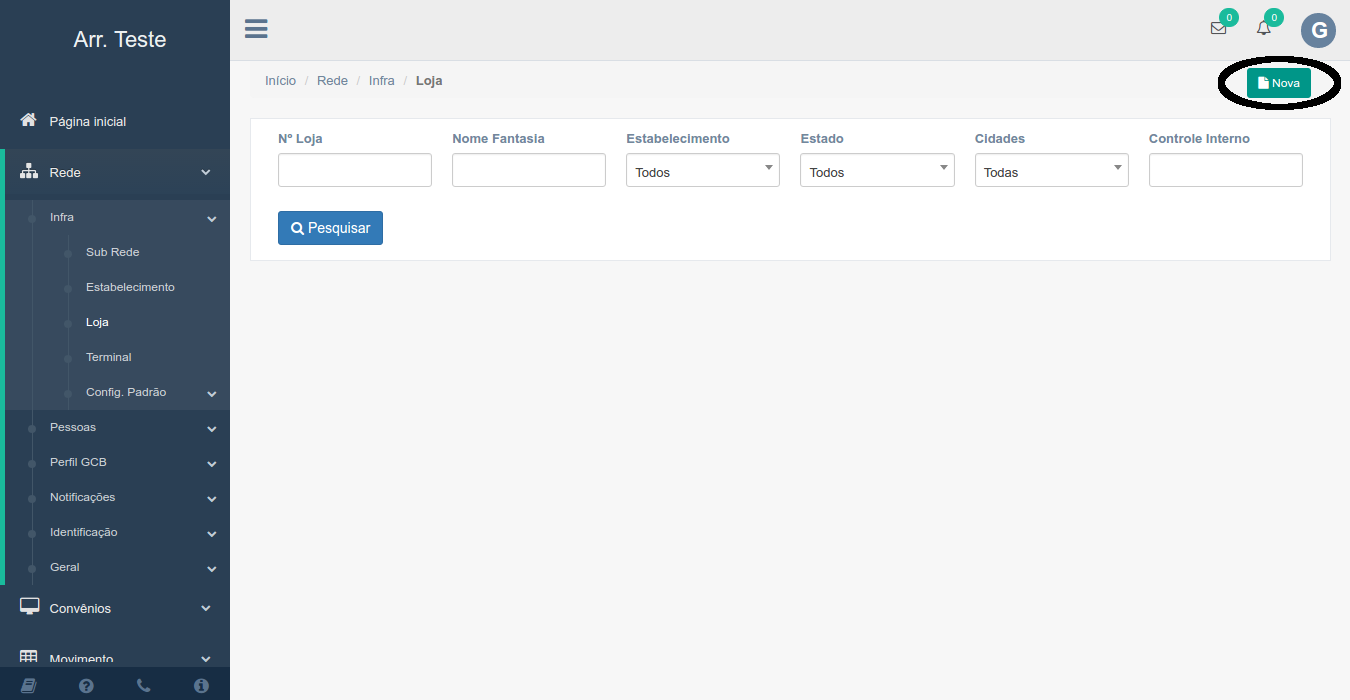Open the bell alerts icon

coord(1264,28)
